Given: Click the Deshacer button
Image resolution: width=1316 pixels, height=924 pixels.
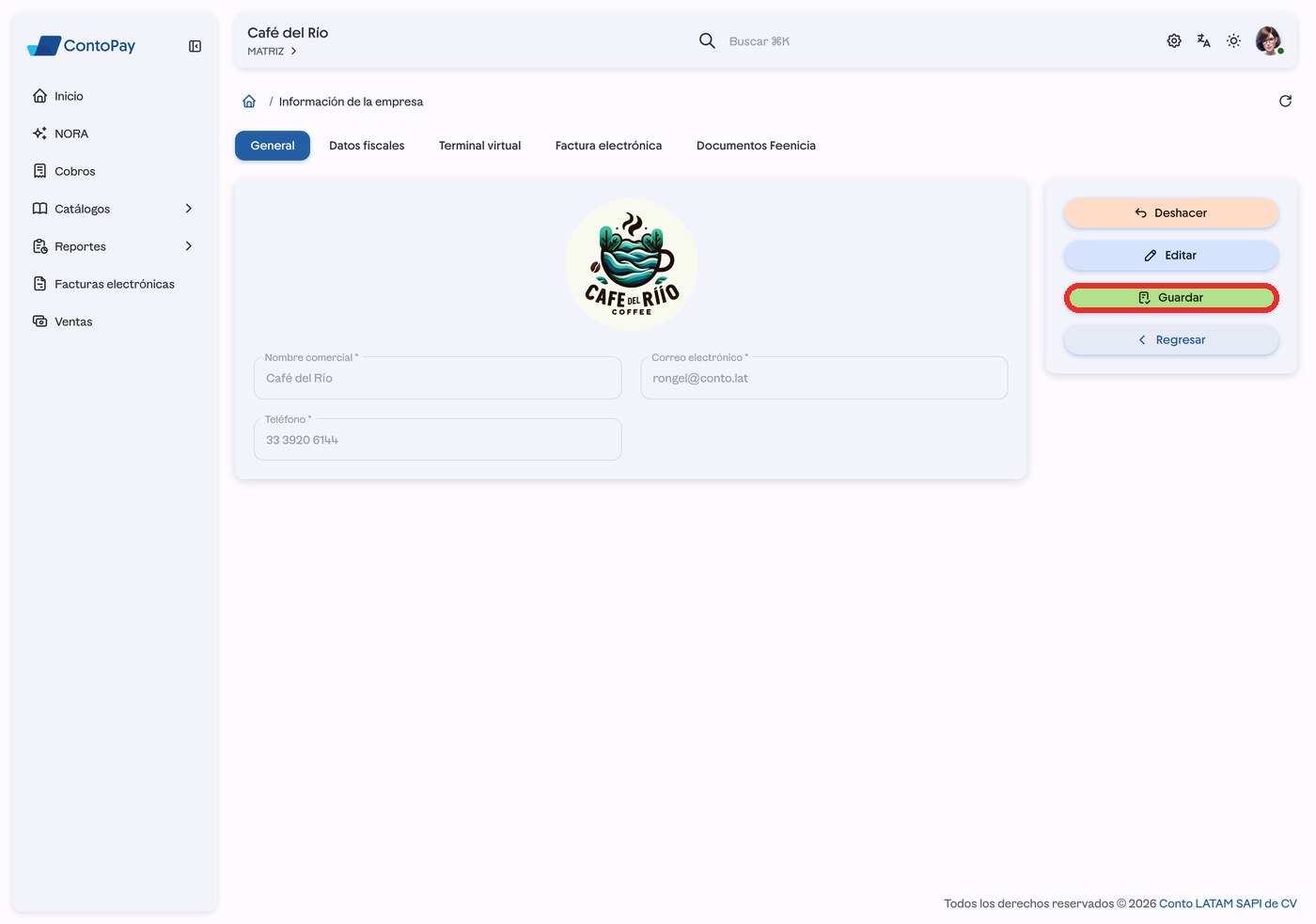Looking at the screenshot, I should (1171, 213).
